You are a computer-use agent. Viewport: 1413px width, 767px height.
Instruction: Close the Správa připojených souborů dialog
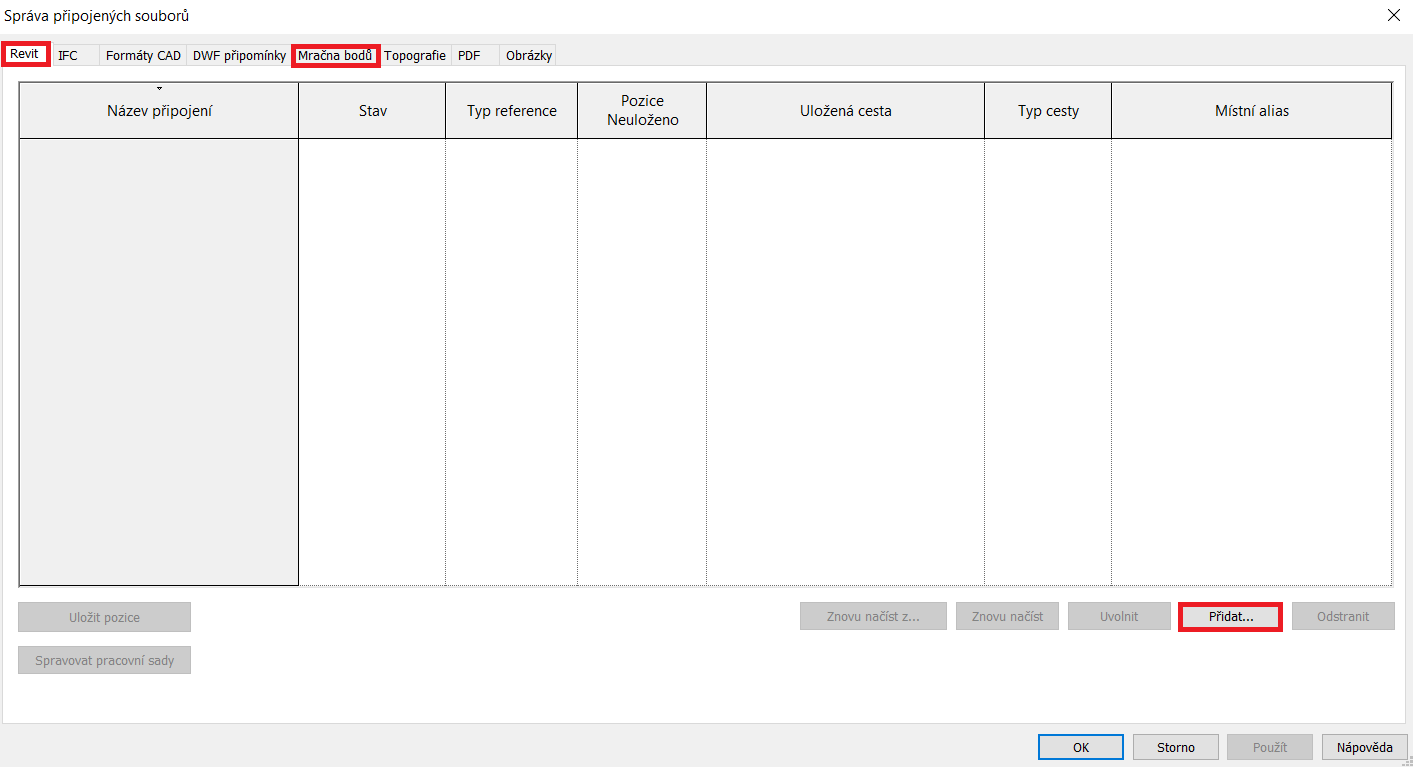1393,15
